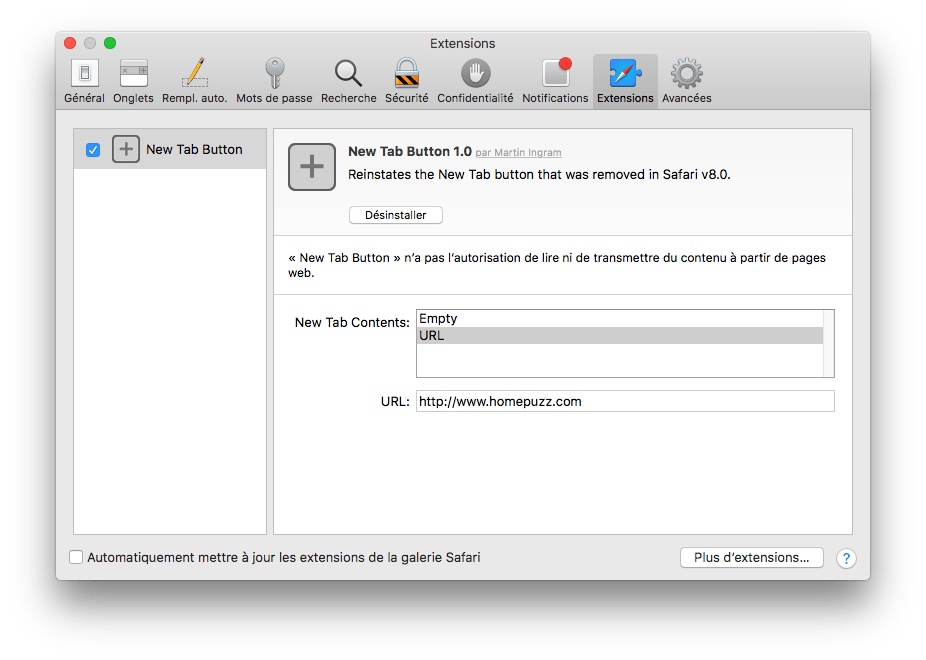926x660 pixels.
Task: Select New Tab Button row in extensions list
Action: (170, 149)
